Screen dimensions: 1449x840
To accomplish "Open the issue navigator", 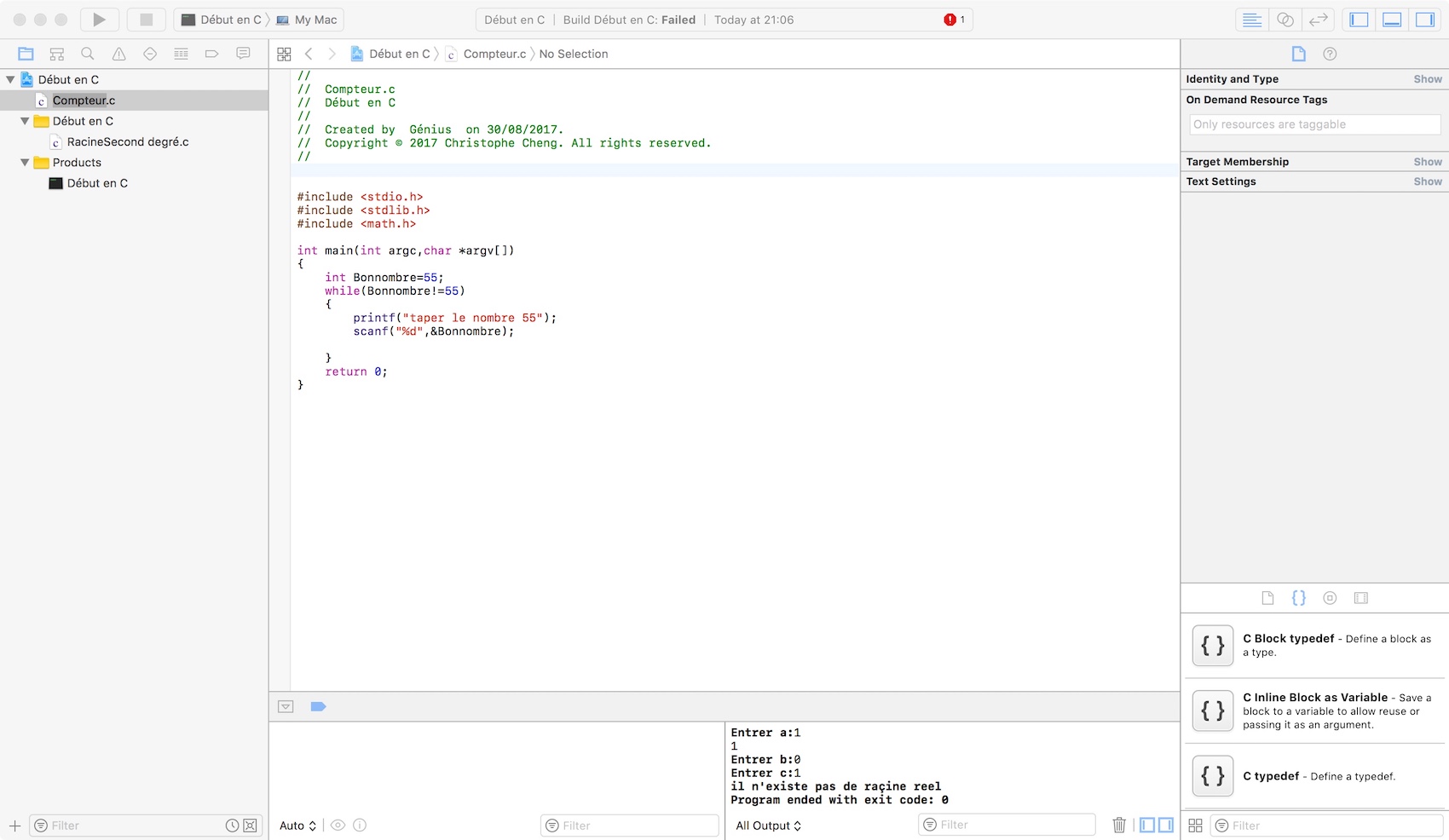I will (x=119, y=54).
